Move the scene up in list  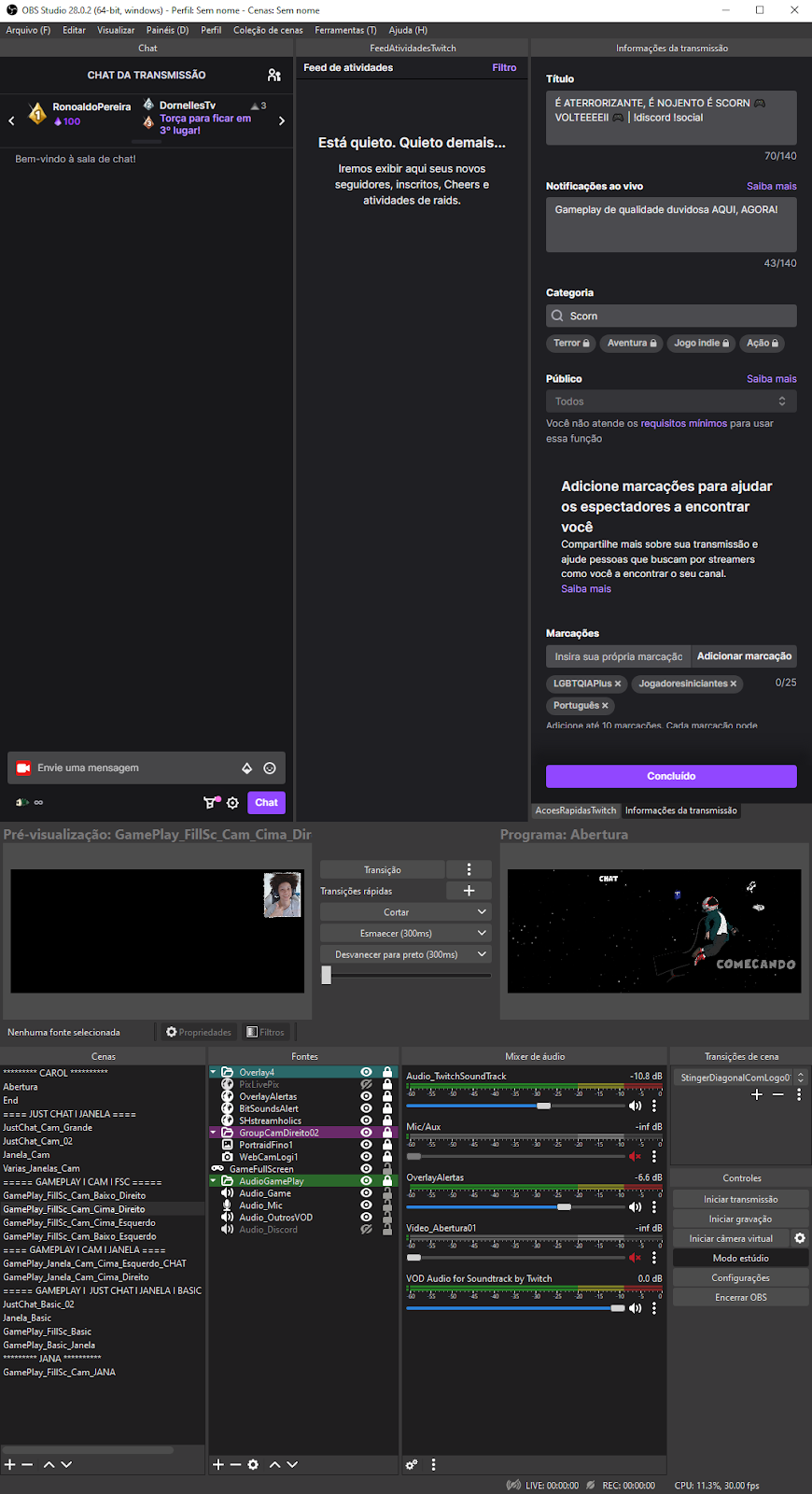click(x=49, y=1465)
